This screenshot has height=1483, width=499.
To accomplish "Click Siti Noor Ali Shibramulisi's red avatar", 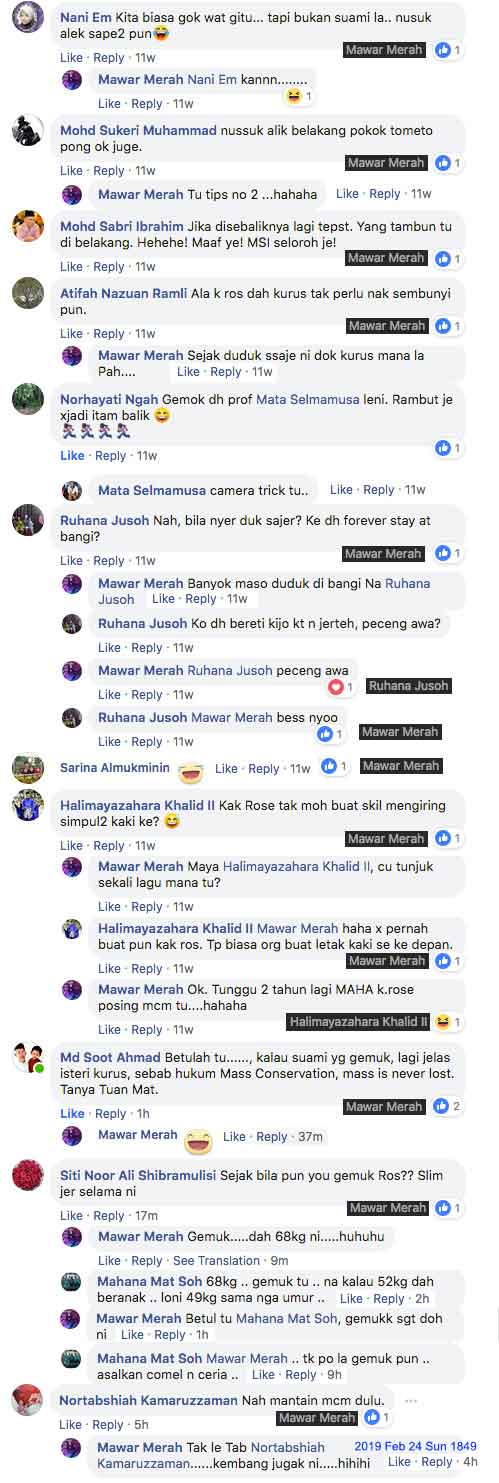I will coord(27,1176).
